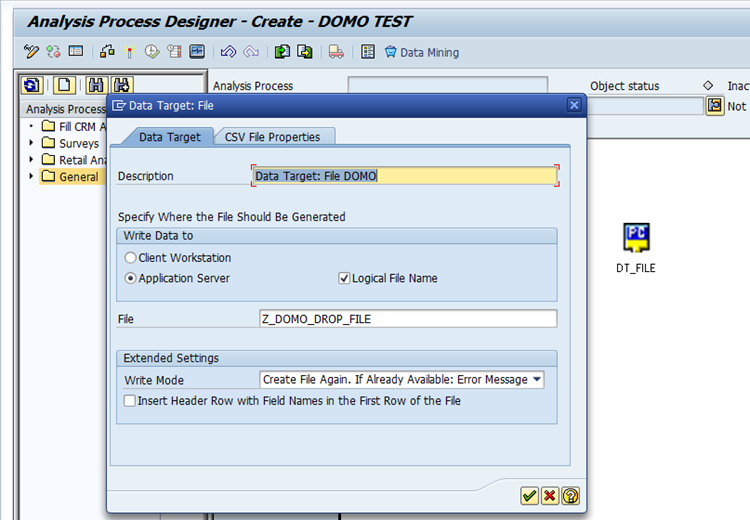
Task: Switch to CSV File Properties tab
Action: click(x=272, y=137)
